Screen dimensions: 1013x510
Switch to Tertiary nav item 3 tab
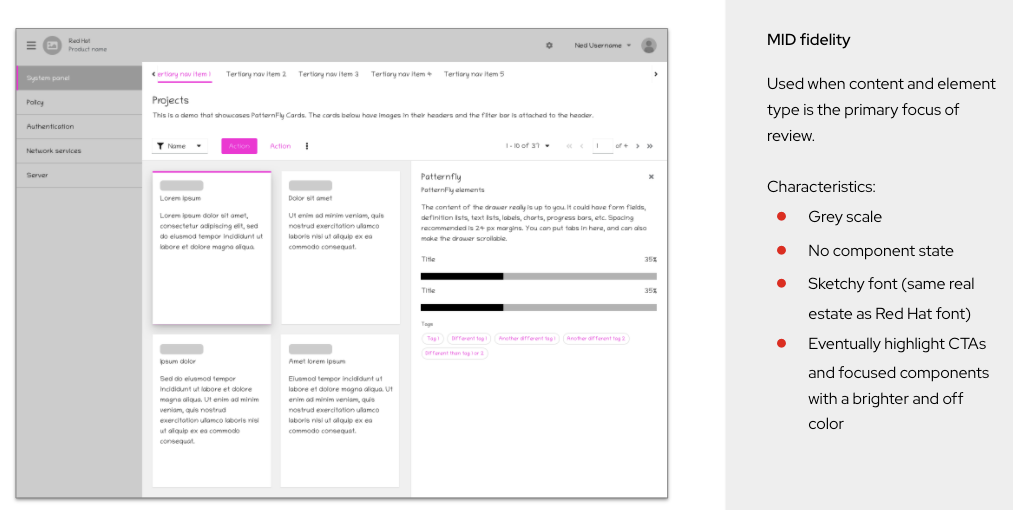[x=328, y=74]
